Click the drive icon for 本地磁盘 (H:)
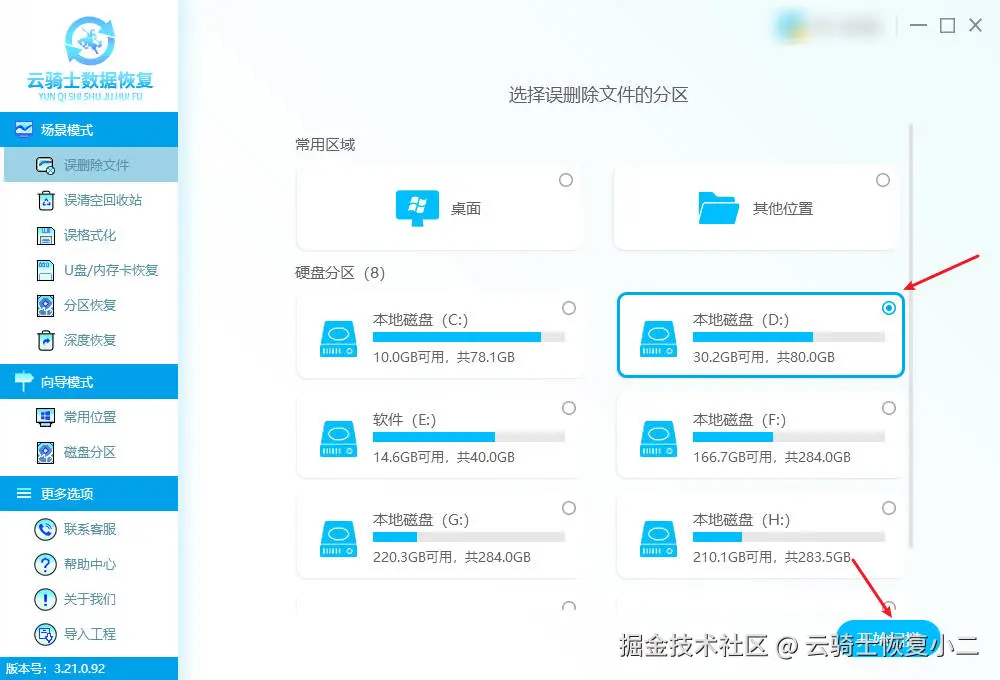The image size is (1000, 680). (x=658, y=539)
